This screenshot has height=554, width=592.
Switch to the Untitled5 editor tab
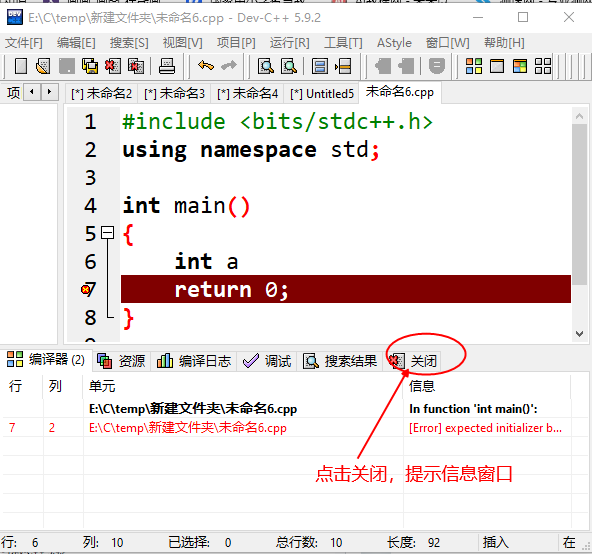pos(322,94)
